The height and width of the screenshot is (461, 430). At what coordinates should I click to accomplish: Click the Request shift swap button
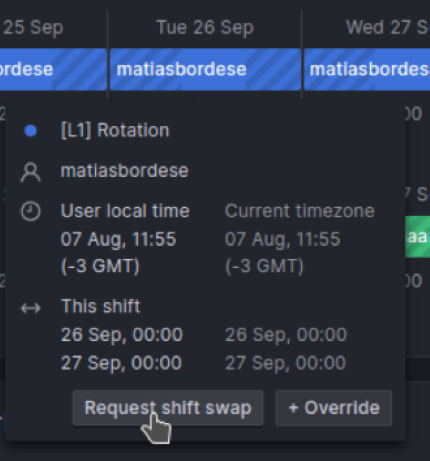168,408
